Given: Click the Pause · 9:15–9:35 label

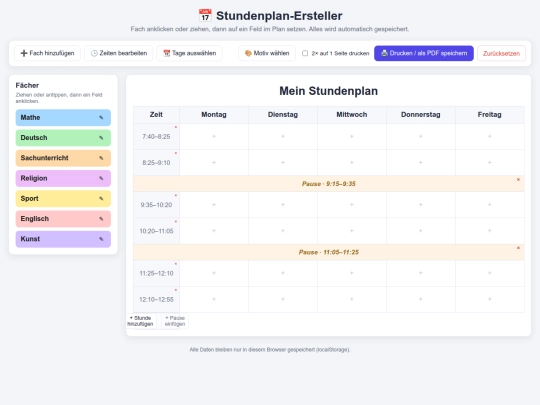Looking at the screenshot, I should pos(329,184).
